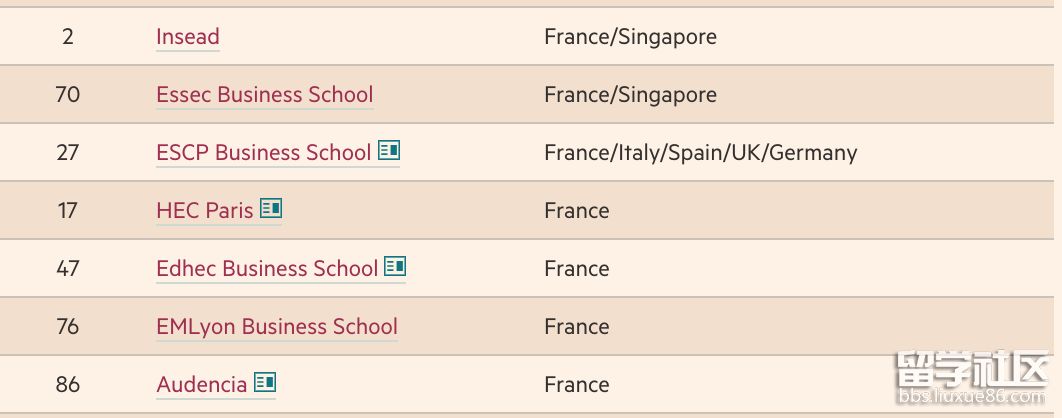
Task: Select Insead's France/Singapore location cell
Action: [x=631, y=37]
